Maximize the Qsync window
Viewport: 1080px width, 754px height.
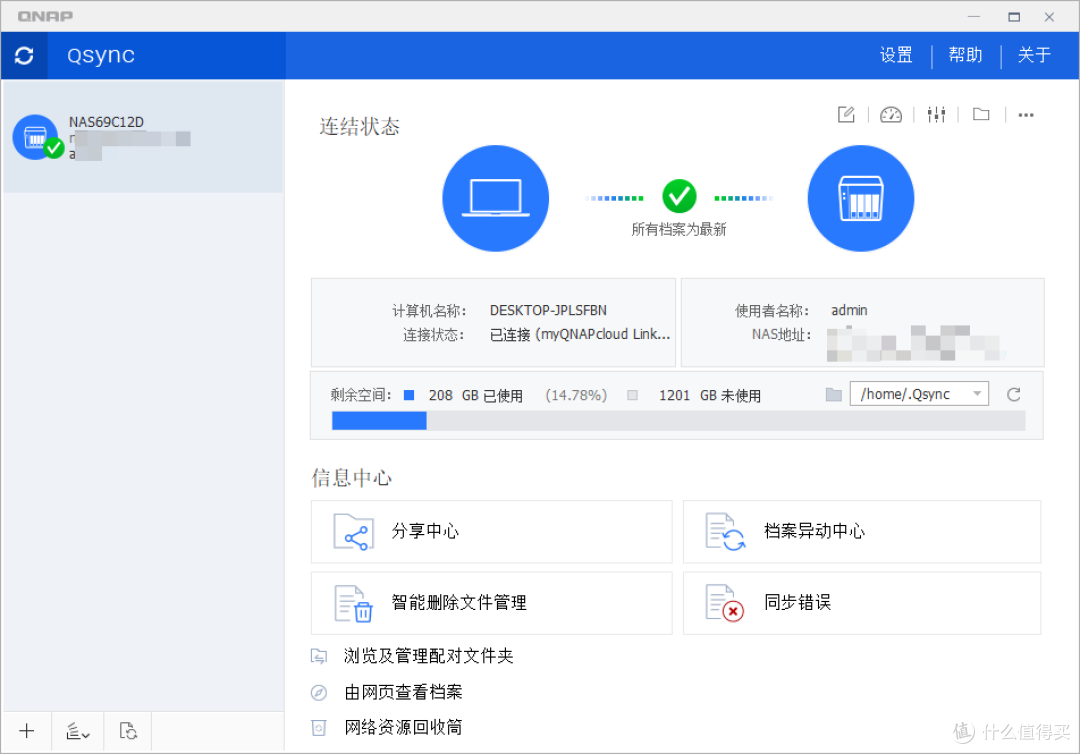pos(1014,17)
